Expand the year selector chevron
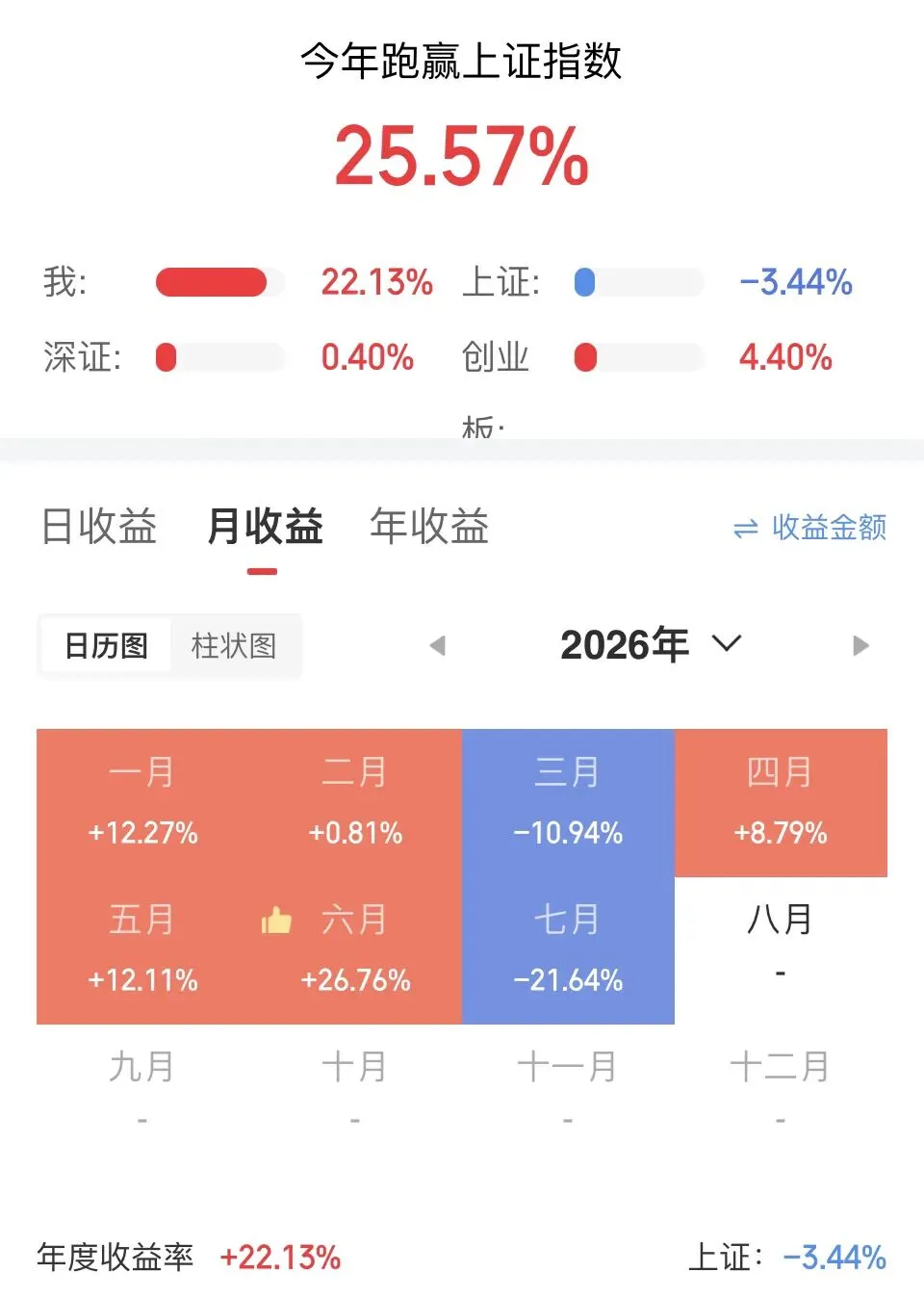Viewport: 924px width, 1299px height. coord(727,642)
